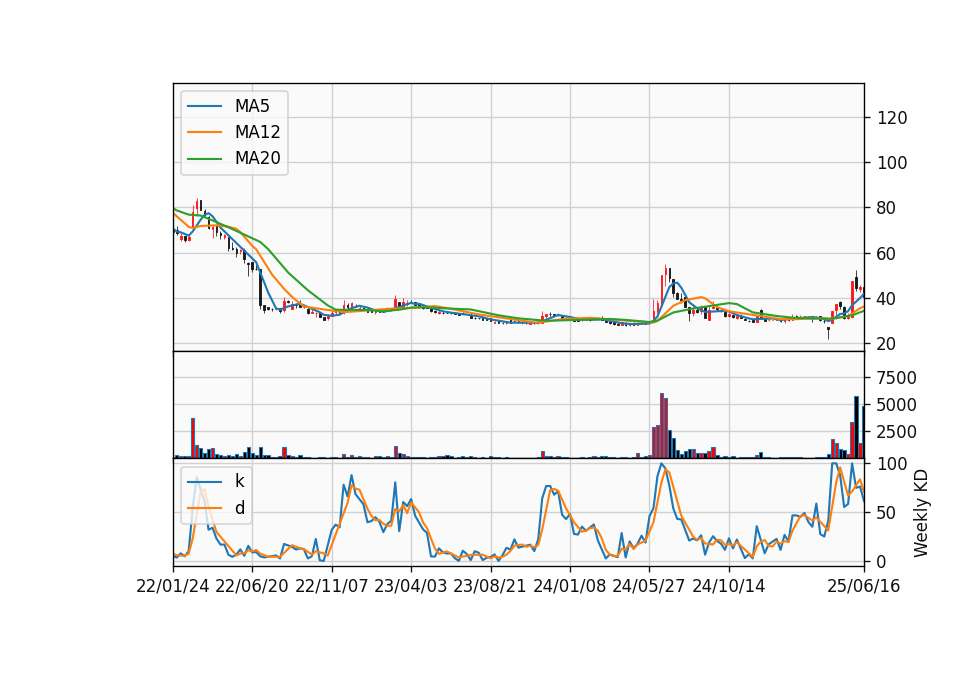The image size is (960, 690).
Task: Click the 120 price axis label
Action: pyautogui.click(x=892, y=118)
